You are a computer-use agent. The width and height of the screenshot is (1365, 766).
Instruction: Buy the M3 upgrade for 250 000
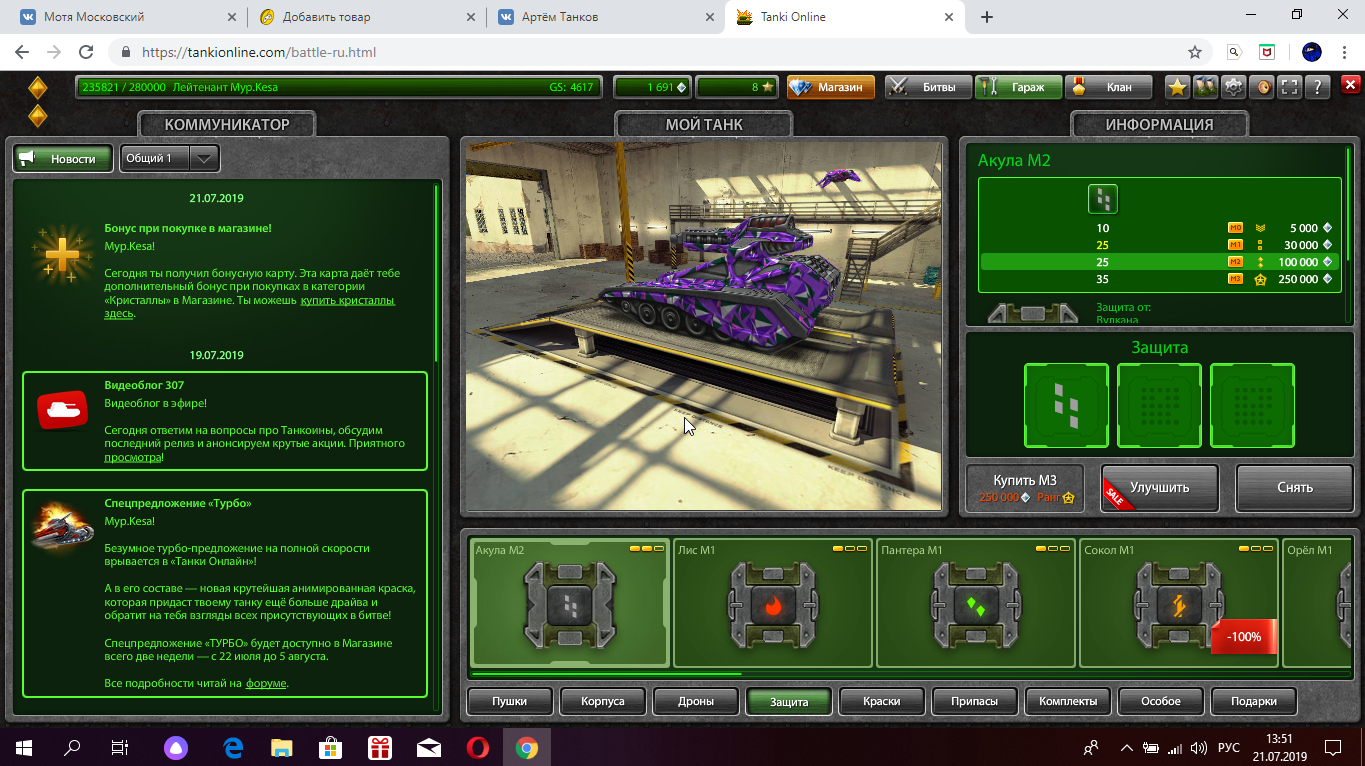(1025, 488)
